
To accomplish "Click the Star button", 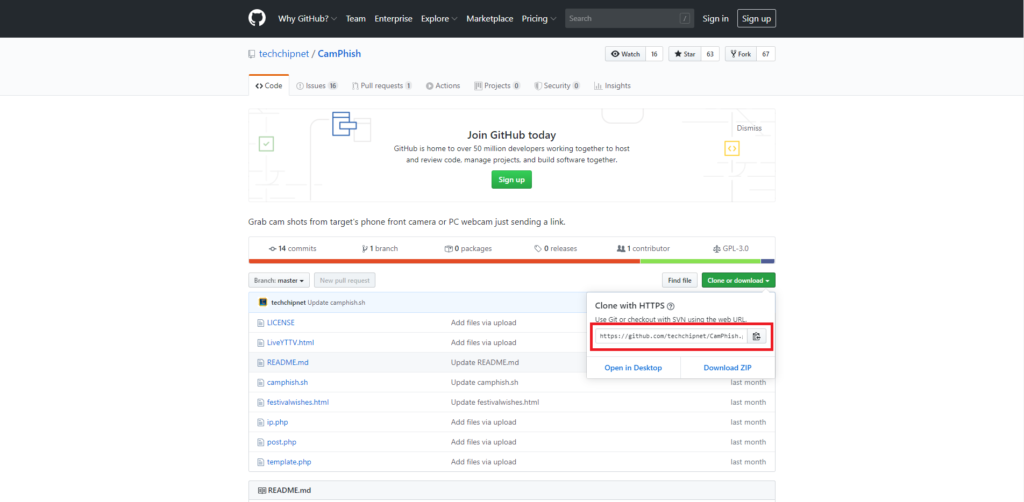I will pyautogui.click(x=685, y=54).
